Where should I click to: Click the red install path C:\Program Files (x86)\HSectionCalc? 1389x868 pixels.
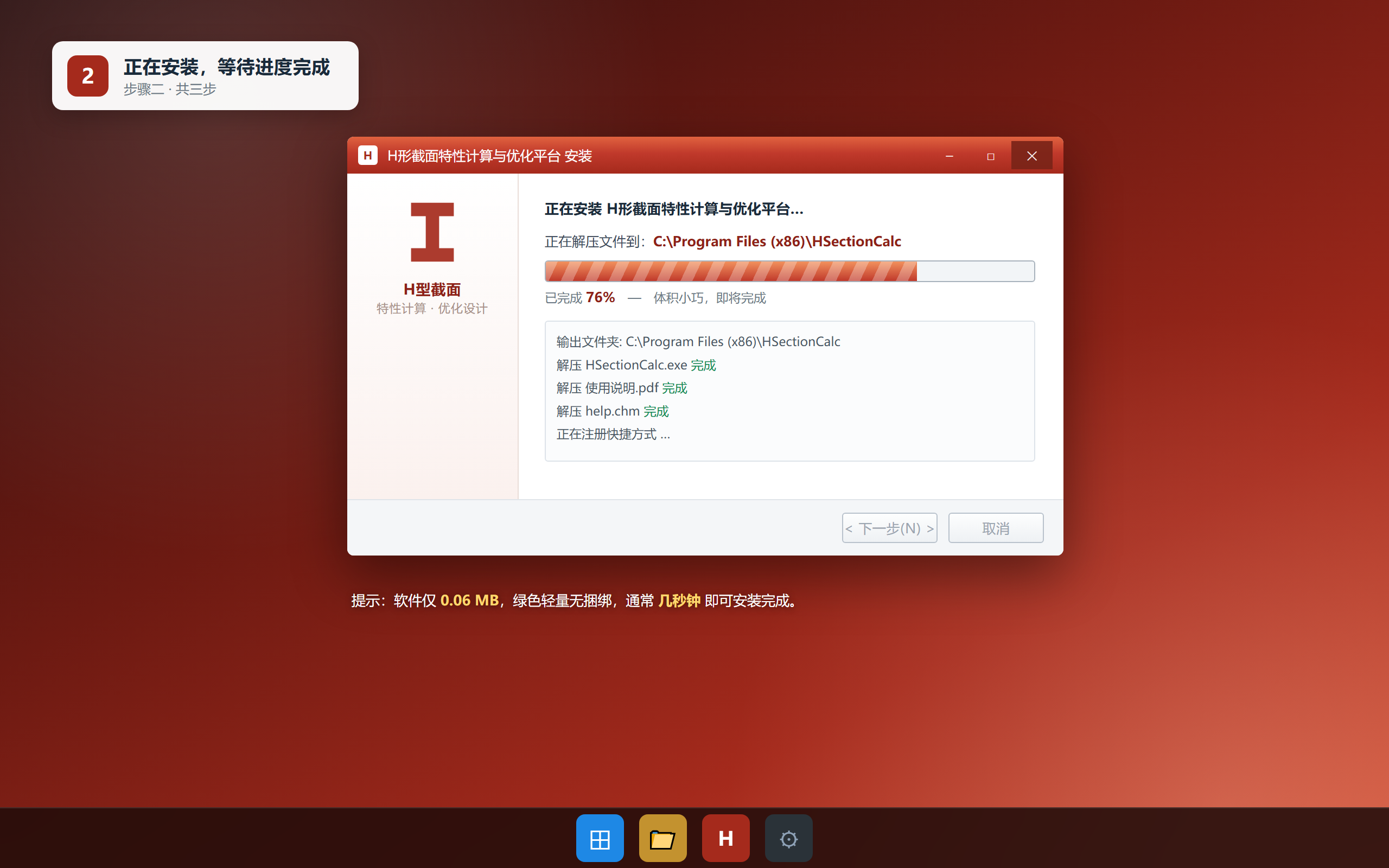pos(777,241)
